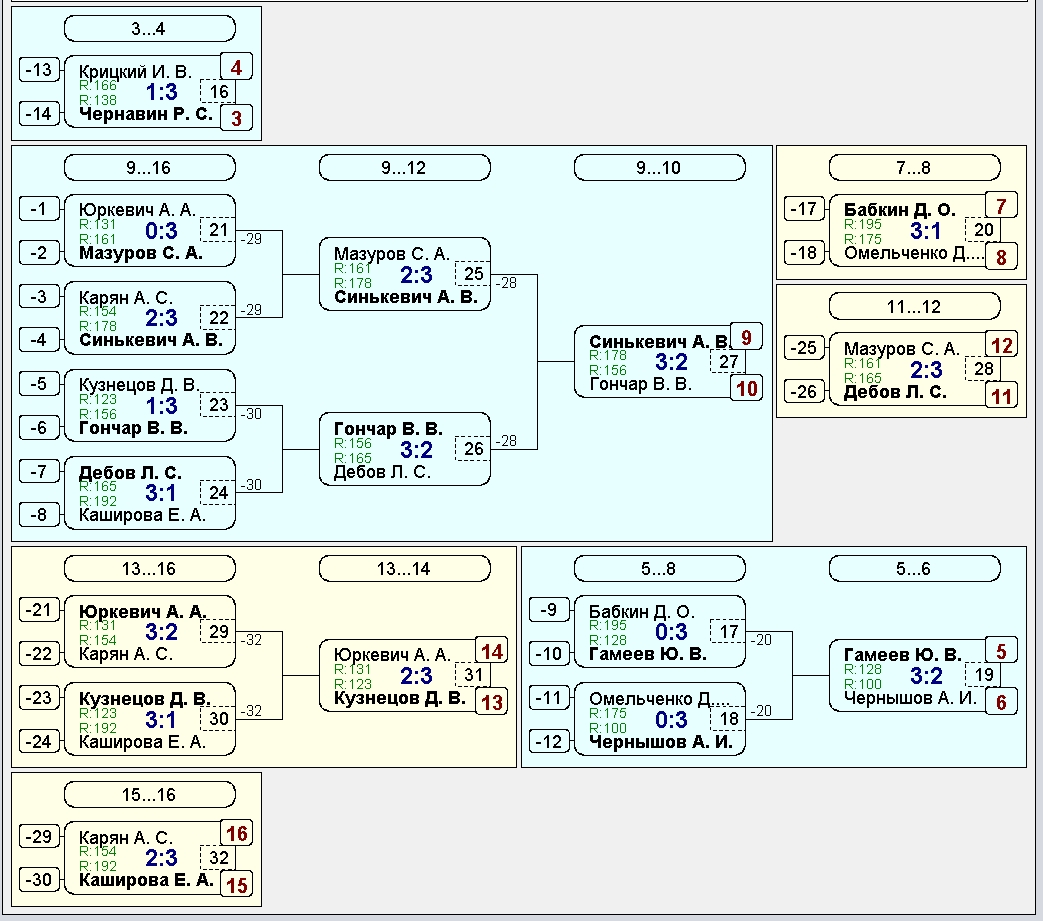
Task: Click the -21 source box
Action: [39, 610]
